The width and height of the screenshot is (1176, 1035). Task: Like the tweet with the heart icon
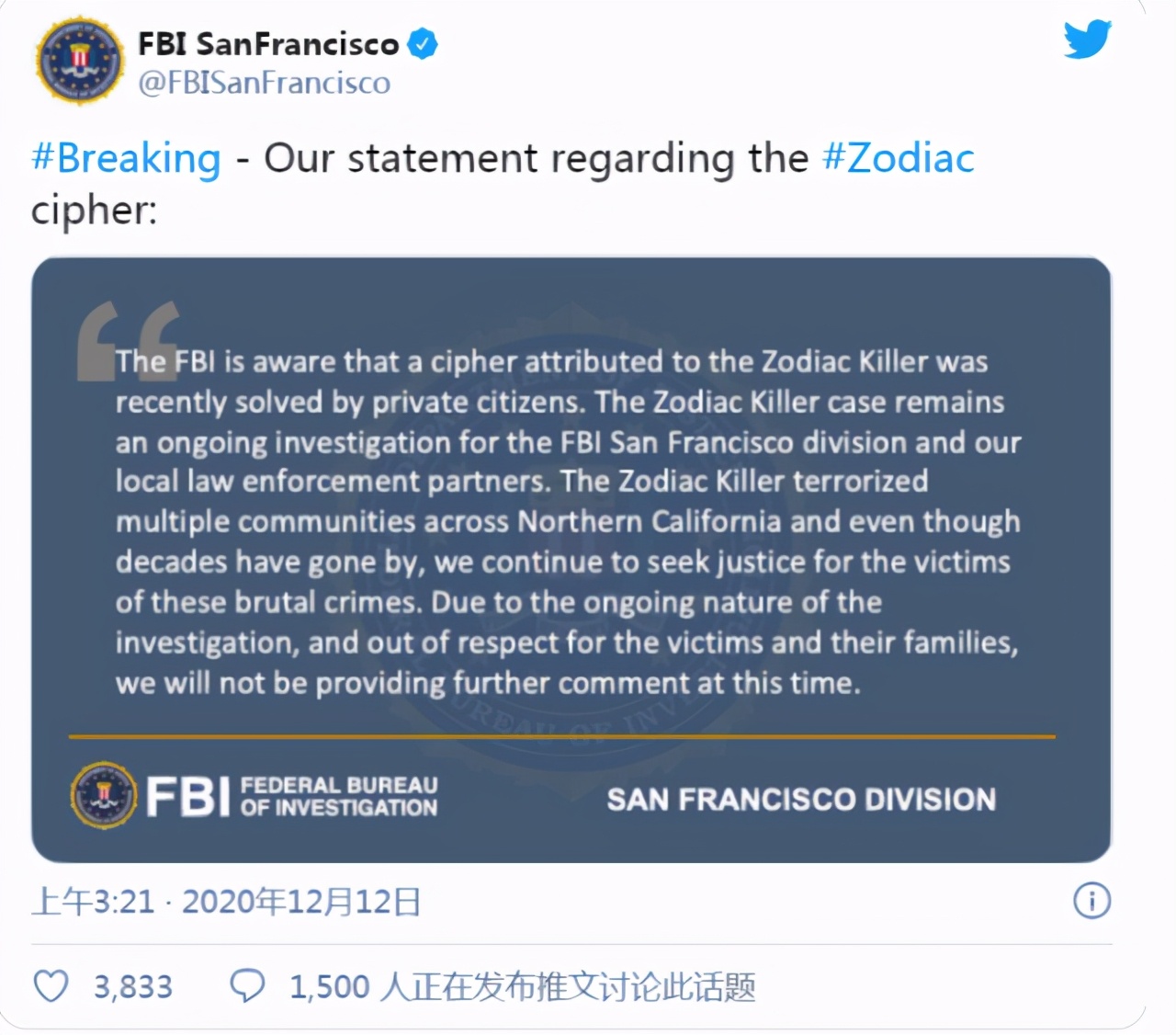51,986
